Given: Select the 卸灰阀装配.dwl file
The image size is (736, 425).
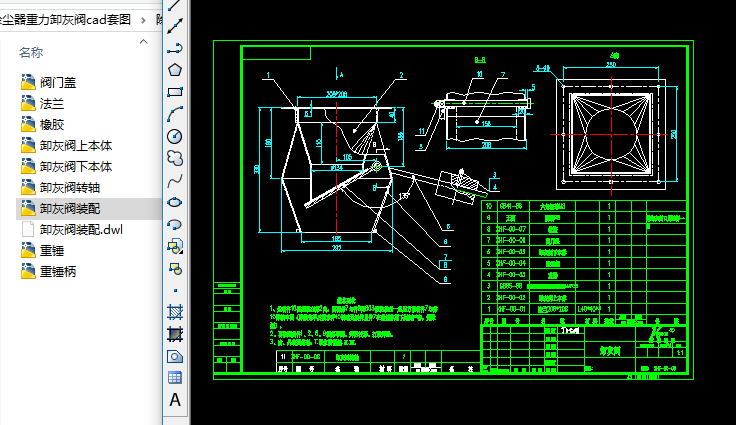Looking at the screenshot, I should [72, 230].
